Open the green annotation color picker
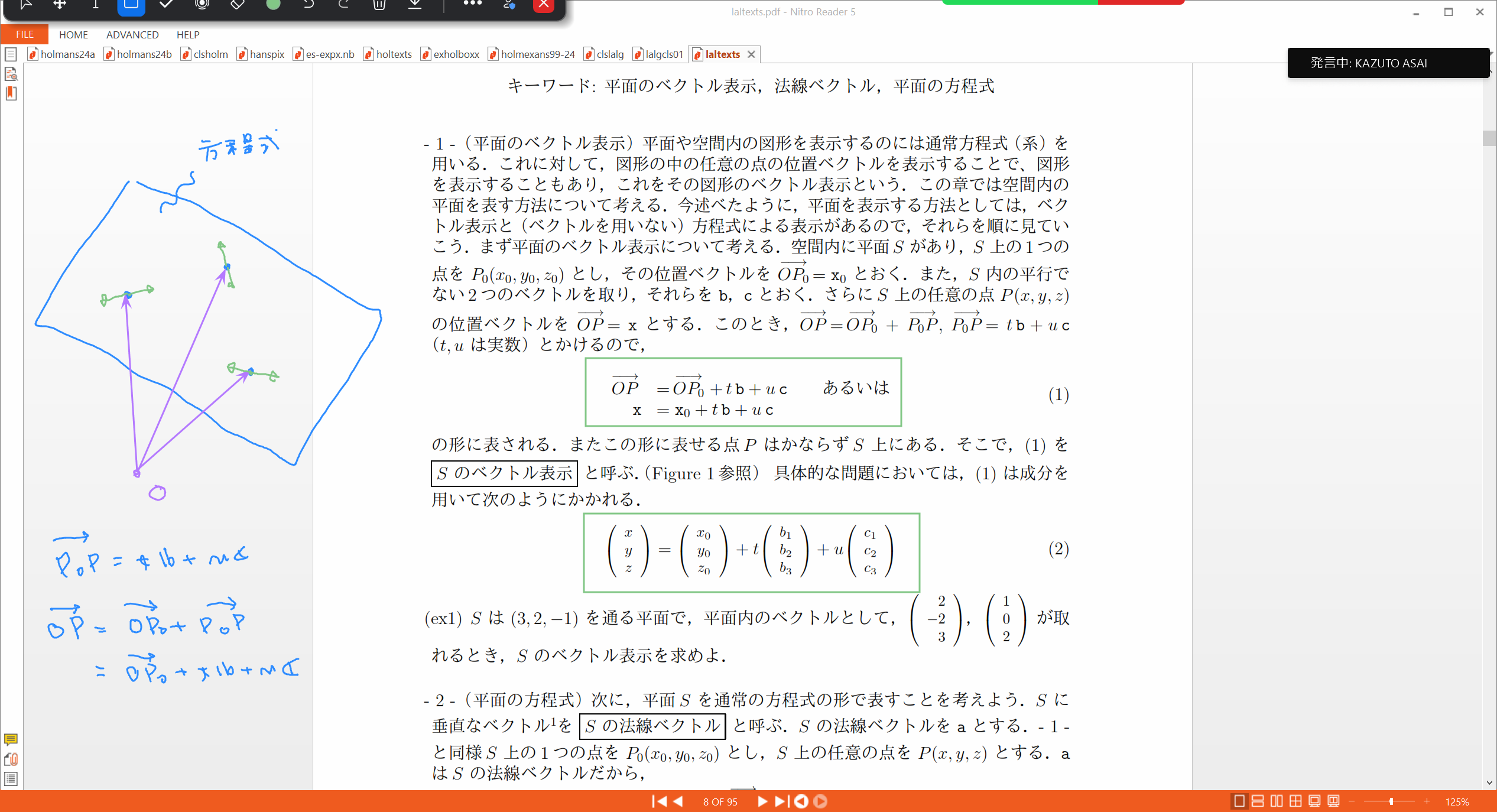 coord(273,5)
